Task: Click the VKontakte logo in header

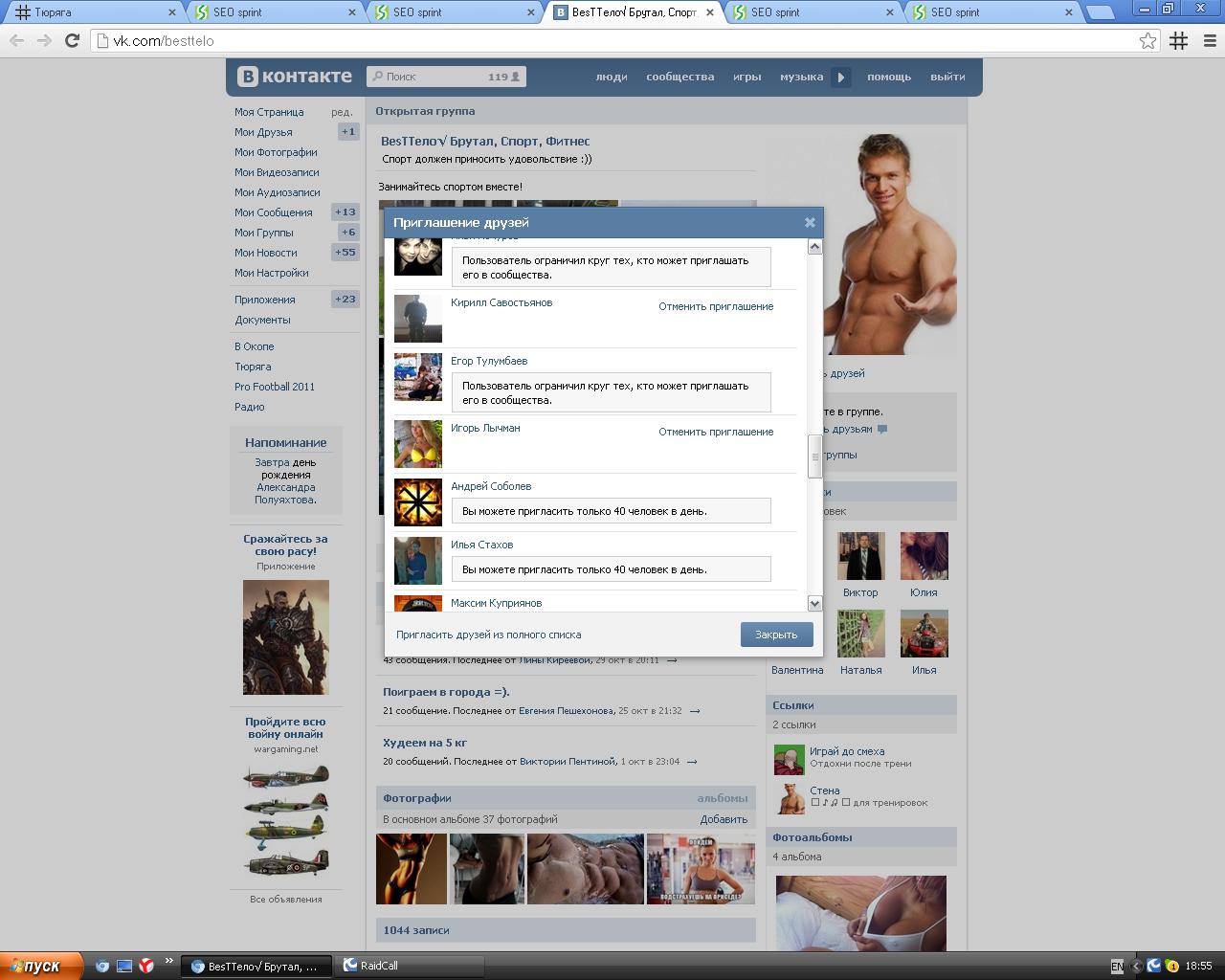Action: pos(294,77)
